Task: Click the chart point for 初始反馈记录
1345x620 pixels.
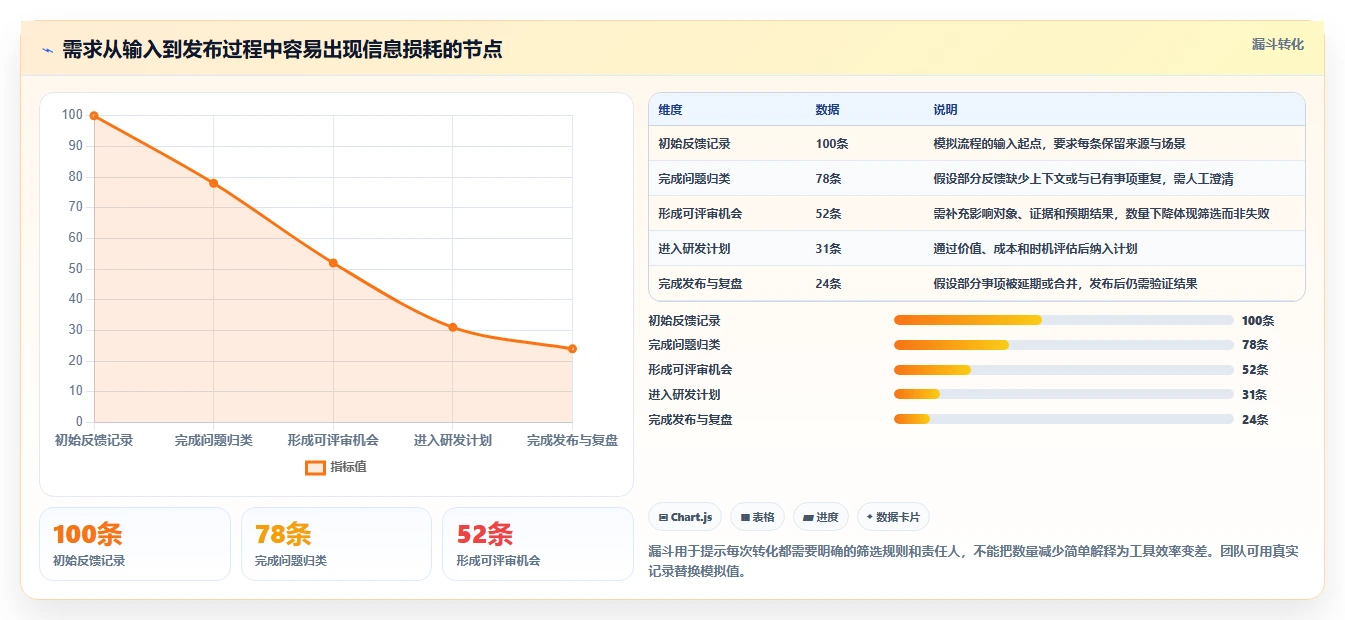Action: pyautogui.click(x=94, y=116)
